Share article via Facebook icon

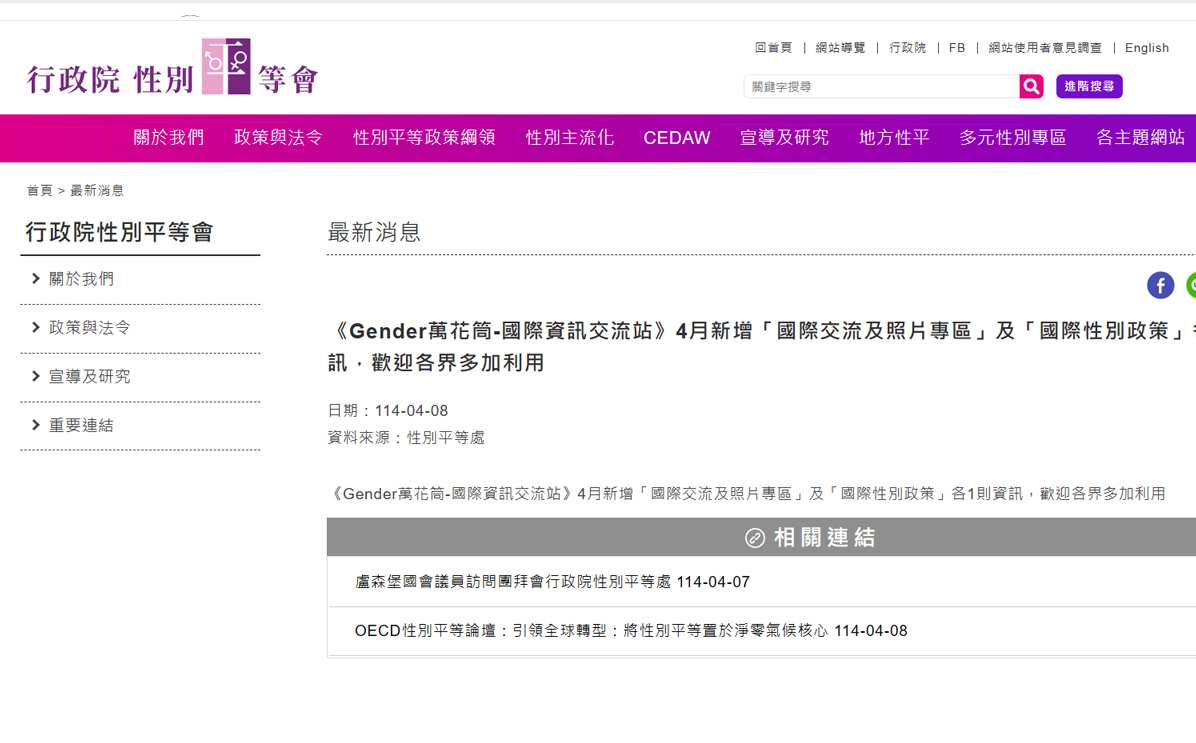point(1160,285)
